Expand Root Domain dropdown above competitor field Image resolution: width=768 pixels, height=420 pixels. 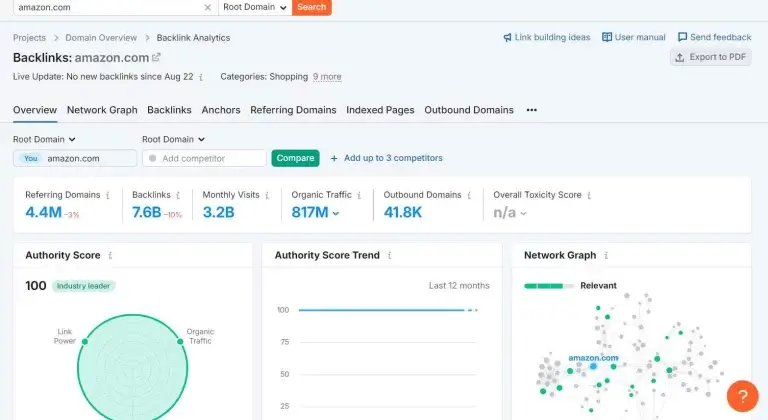[x=173, y=140]
